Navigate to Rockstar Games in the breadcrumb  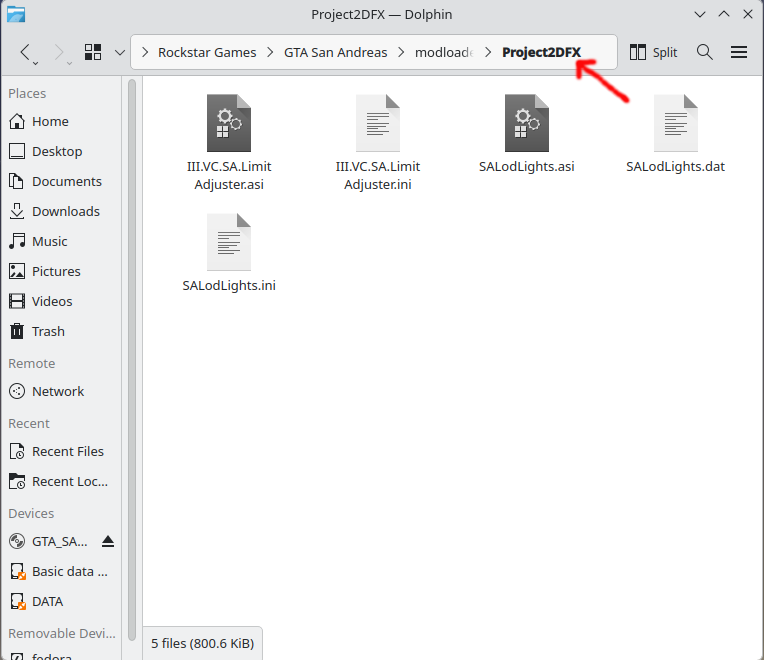207,52
